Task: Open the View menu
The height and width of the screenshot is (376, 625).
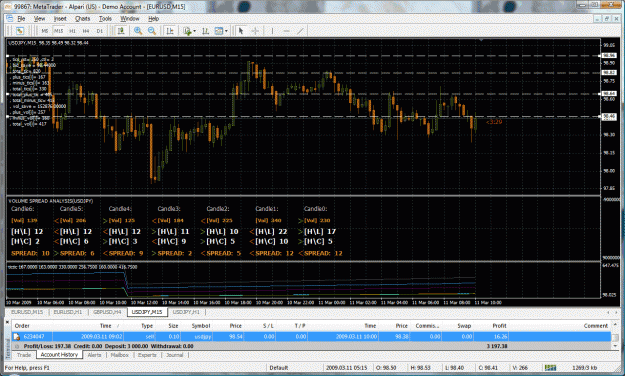Action: 39,18
